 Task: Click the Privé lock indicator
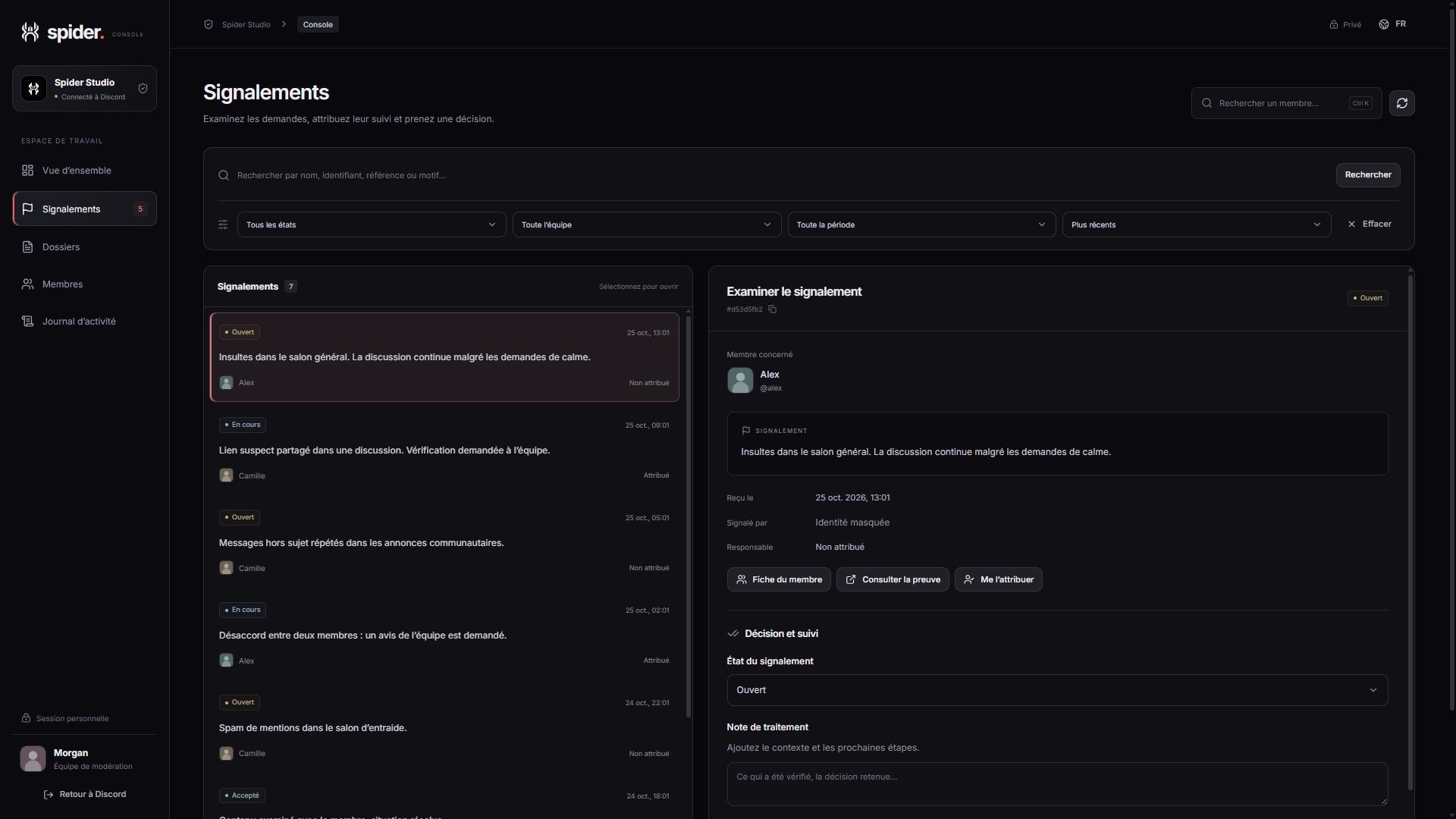coord(1345,24)
